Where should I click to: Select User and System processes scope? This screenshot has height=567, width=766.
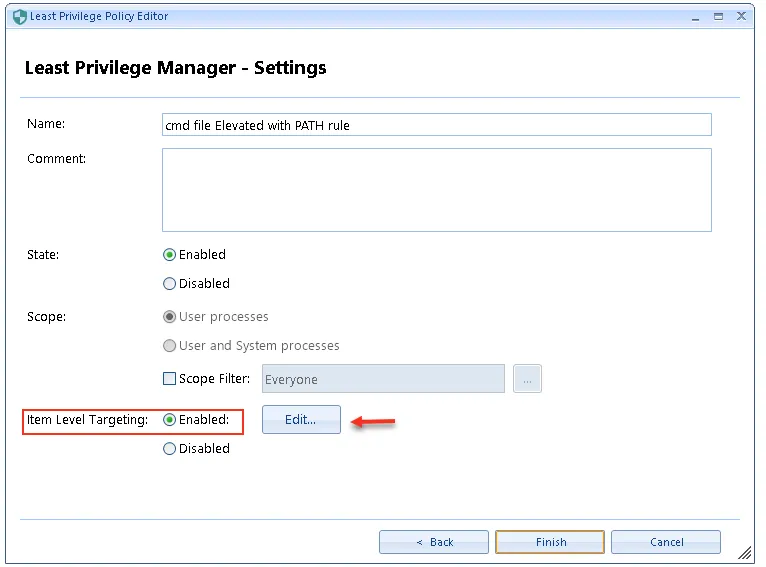[x=170, y=346]
